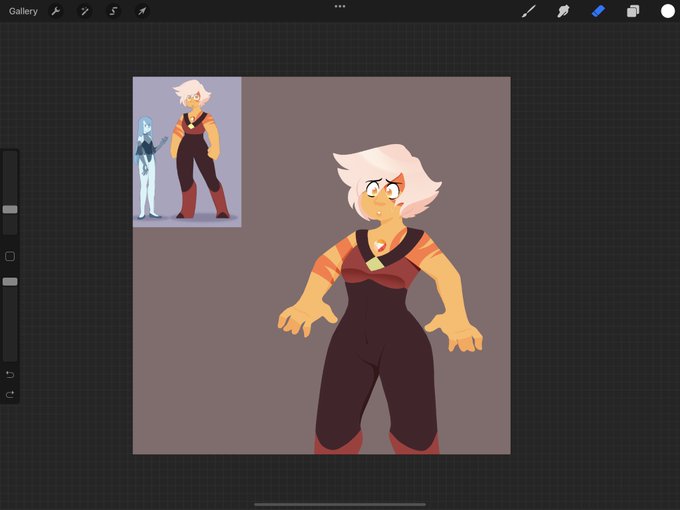Return to the Gallery
This screenshot has height=510, width=680.
23,11
